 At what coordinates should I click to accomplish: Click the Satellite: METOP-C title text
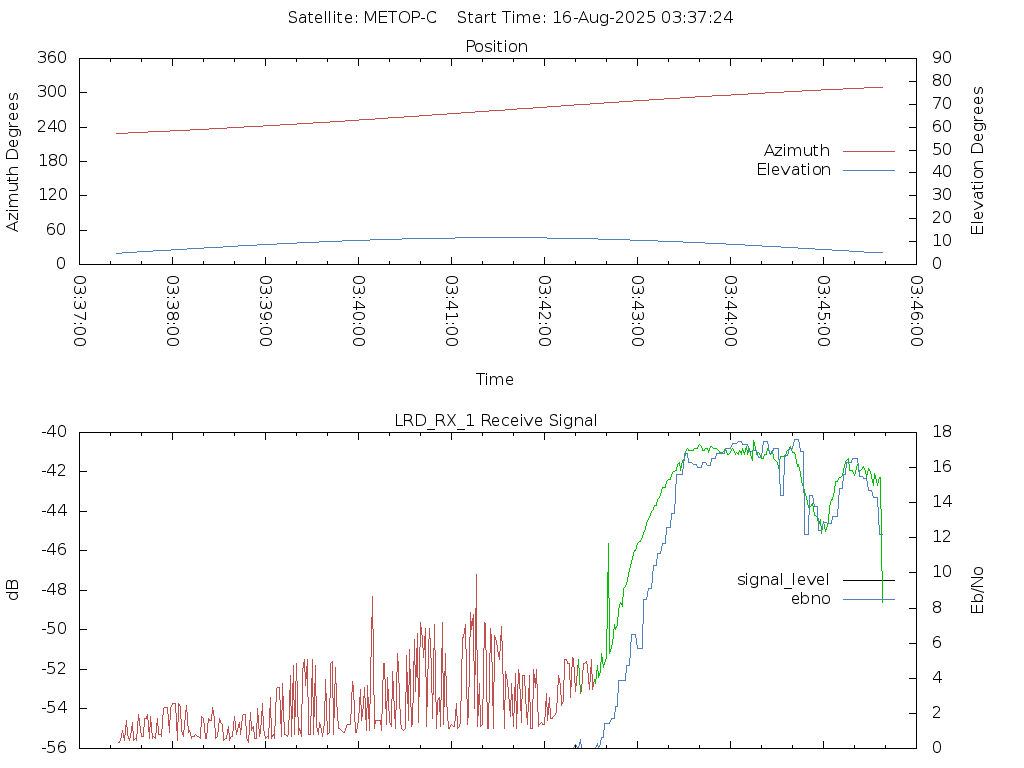pos(362,18)
